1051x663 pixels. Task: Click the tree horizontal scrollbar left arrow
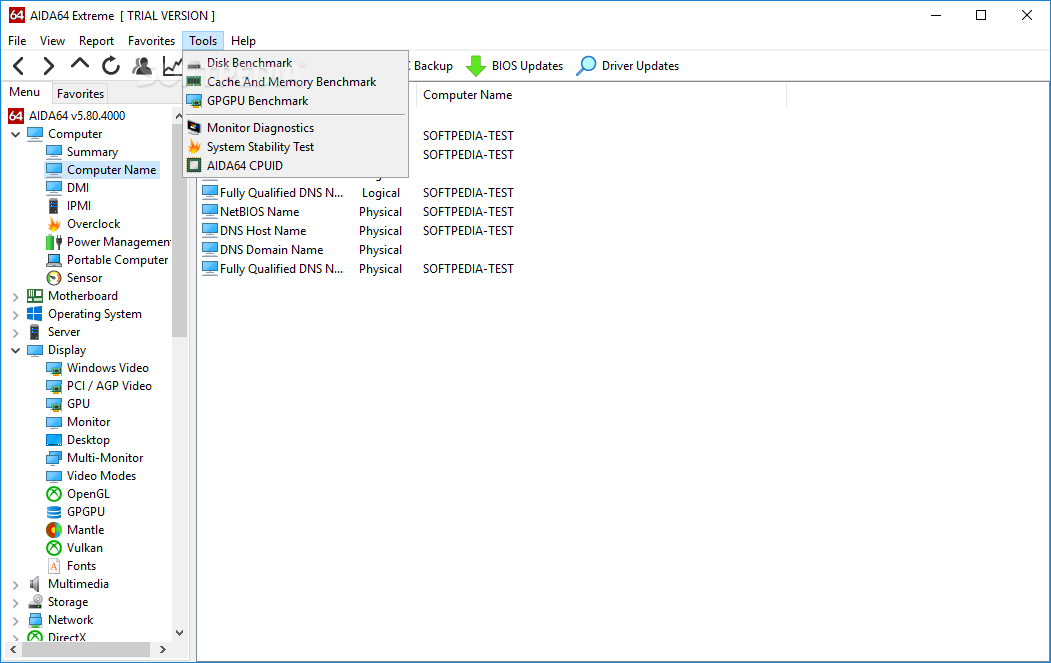13,650
